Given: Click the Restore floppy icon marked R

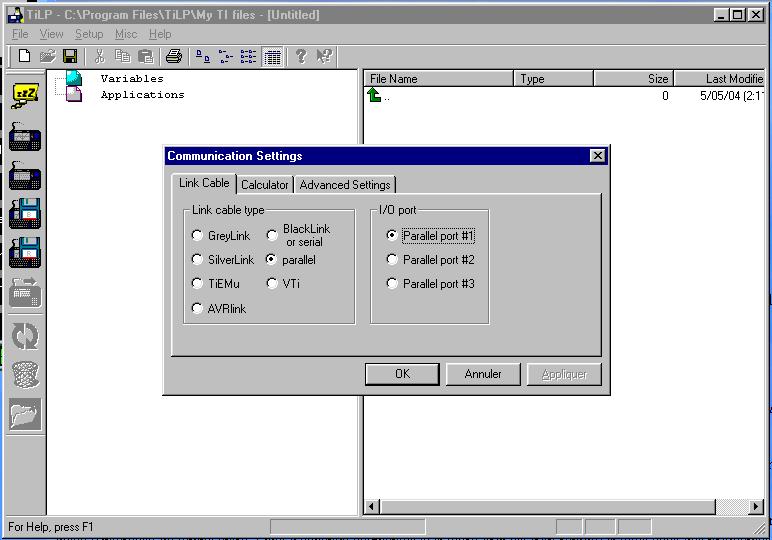Looking at the screenshot, I should (x=25, y=253).
